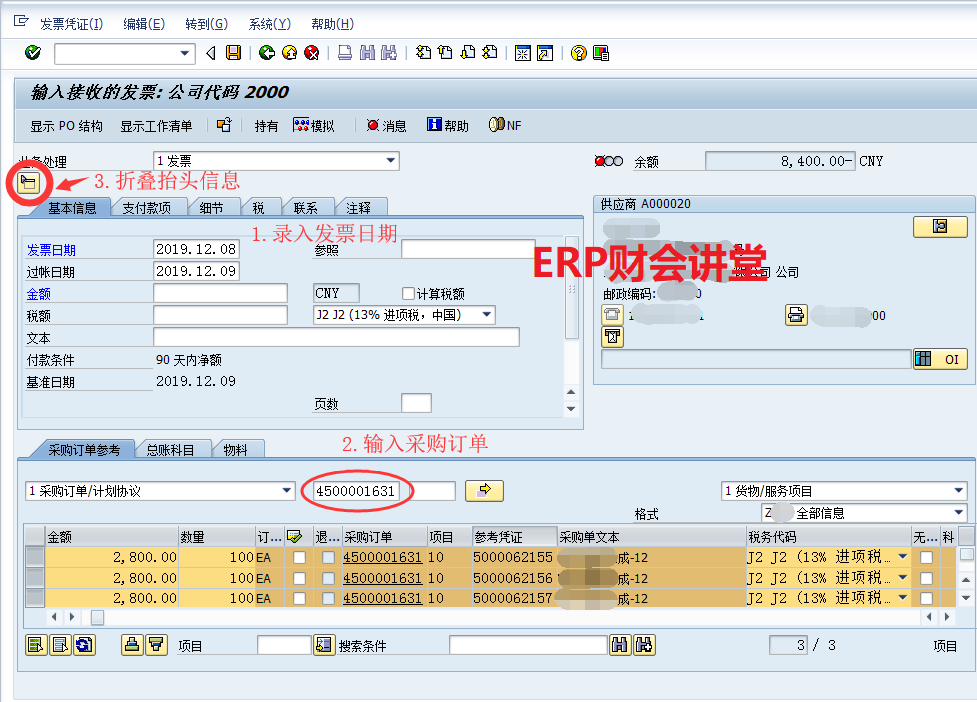This screenshot has width=977, height=702.
Task: Click purchase order link 4500001631 in first row
Action: click(x=382, y=557)
